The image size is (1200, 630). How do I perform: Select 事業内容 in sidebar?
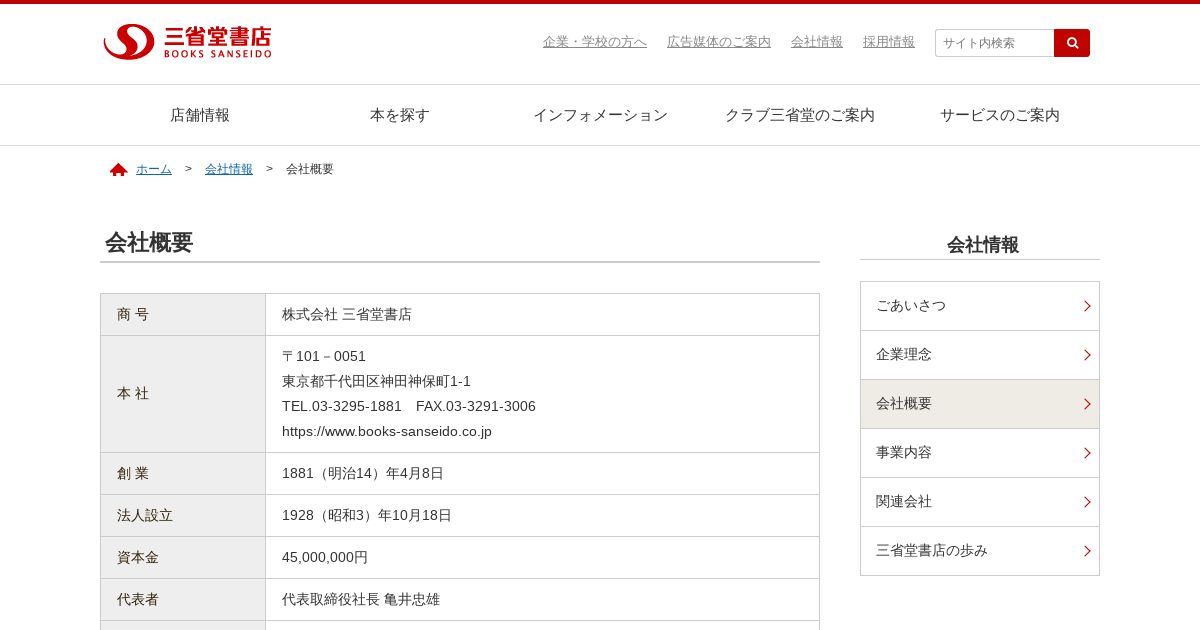(980, 453)
